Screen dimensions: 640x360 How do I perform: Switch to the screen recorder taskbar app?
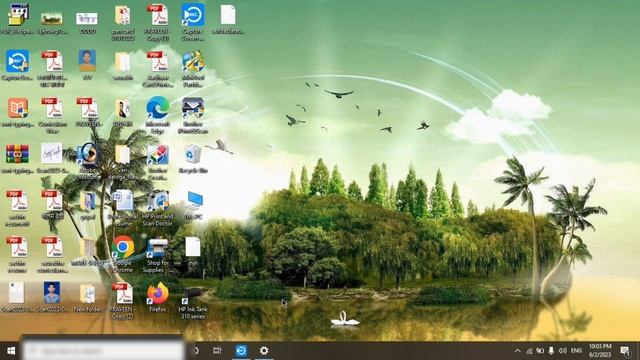coord(241,351)
